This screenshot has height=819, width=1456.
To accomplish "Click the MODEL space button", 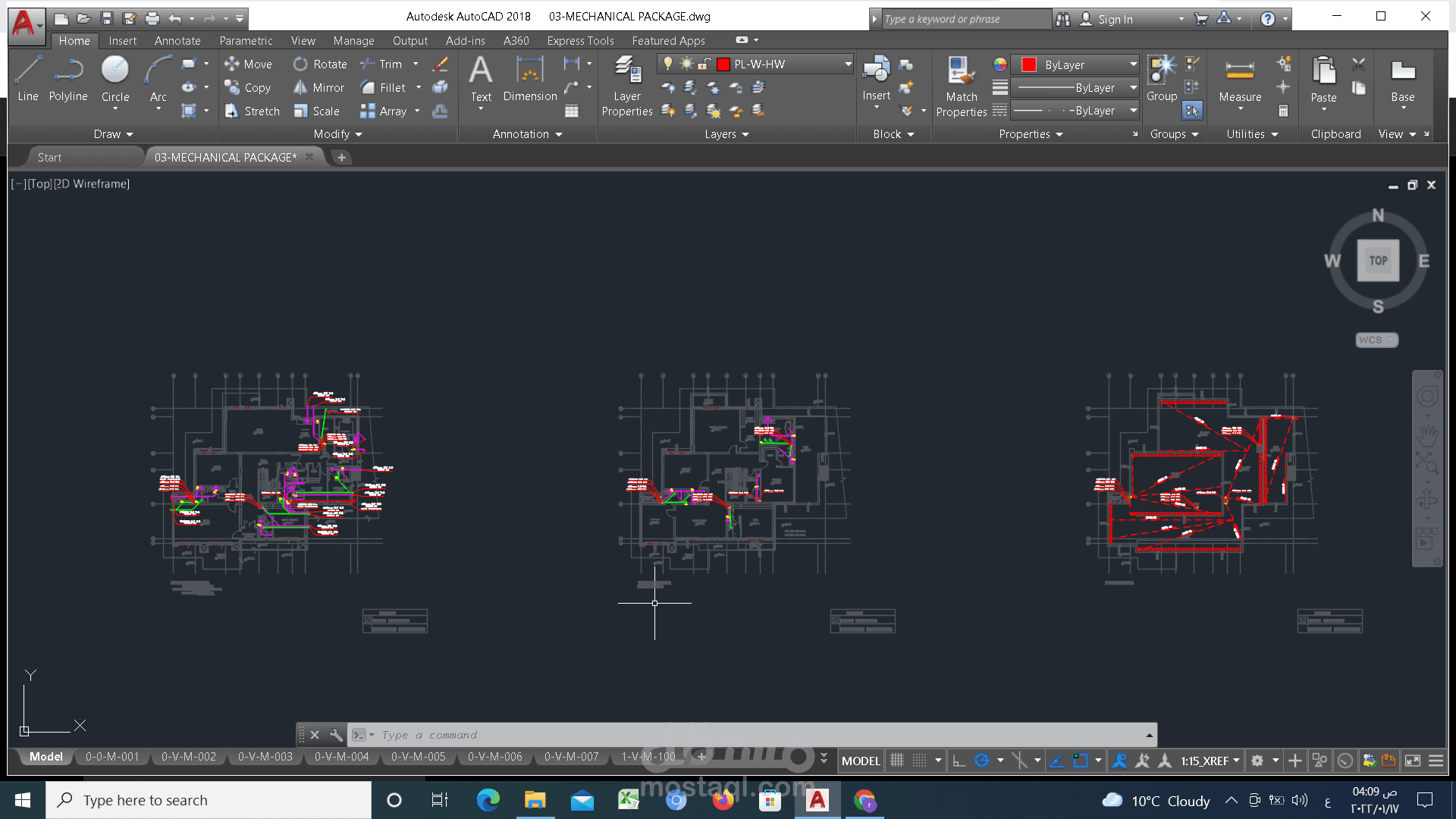I will coord(861,761).
